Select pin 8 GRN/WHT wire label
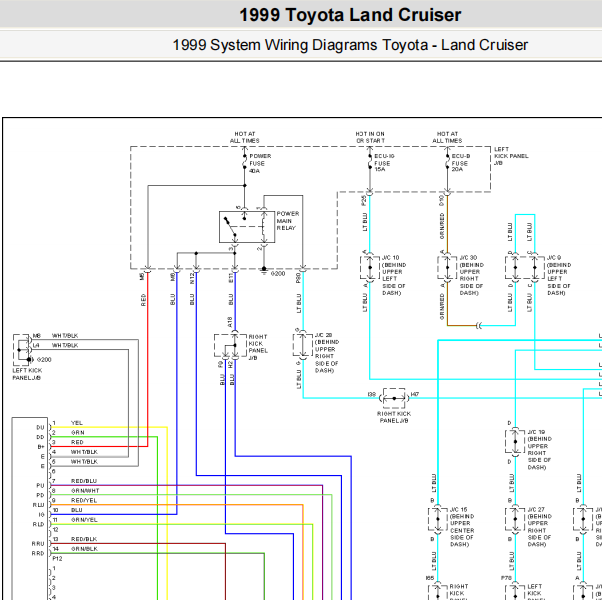Screen dimensions: 602x600 [85, 490]
